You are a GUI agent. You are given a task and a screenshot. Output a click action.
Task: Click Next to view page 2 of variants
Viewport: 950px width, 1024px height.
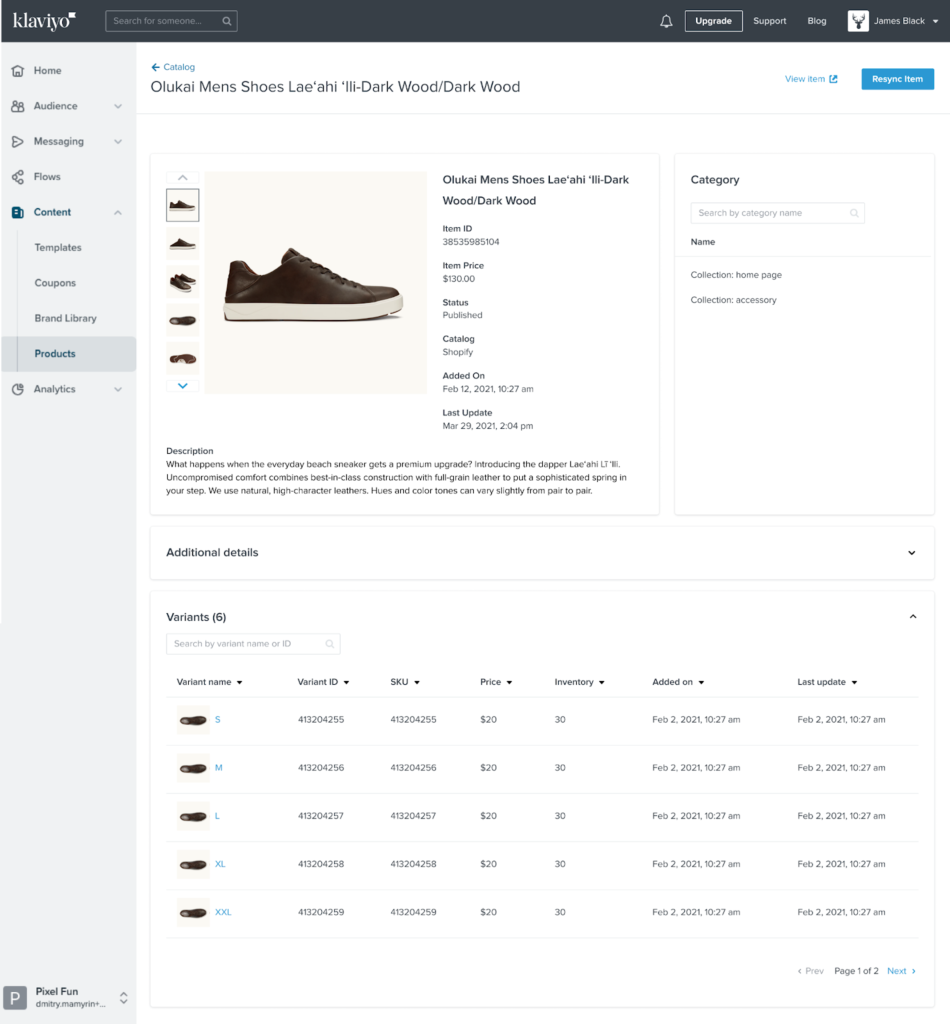(x=897, y=970)
